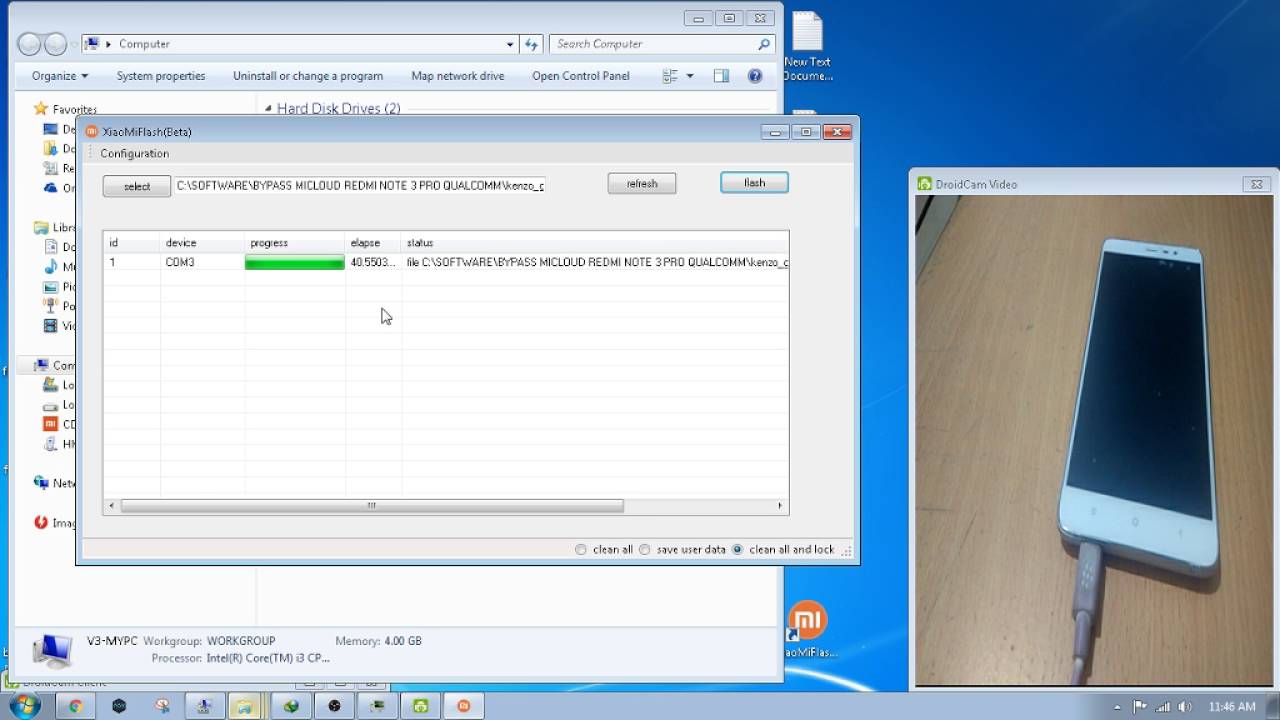Image resolution: width=1280 pixels, height=720 pixels.
Task: Toggle the Explorer preview pane icon
Action: coord(721,76)
